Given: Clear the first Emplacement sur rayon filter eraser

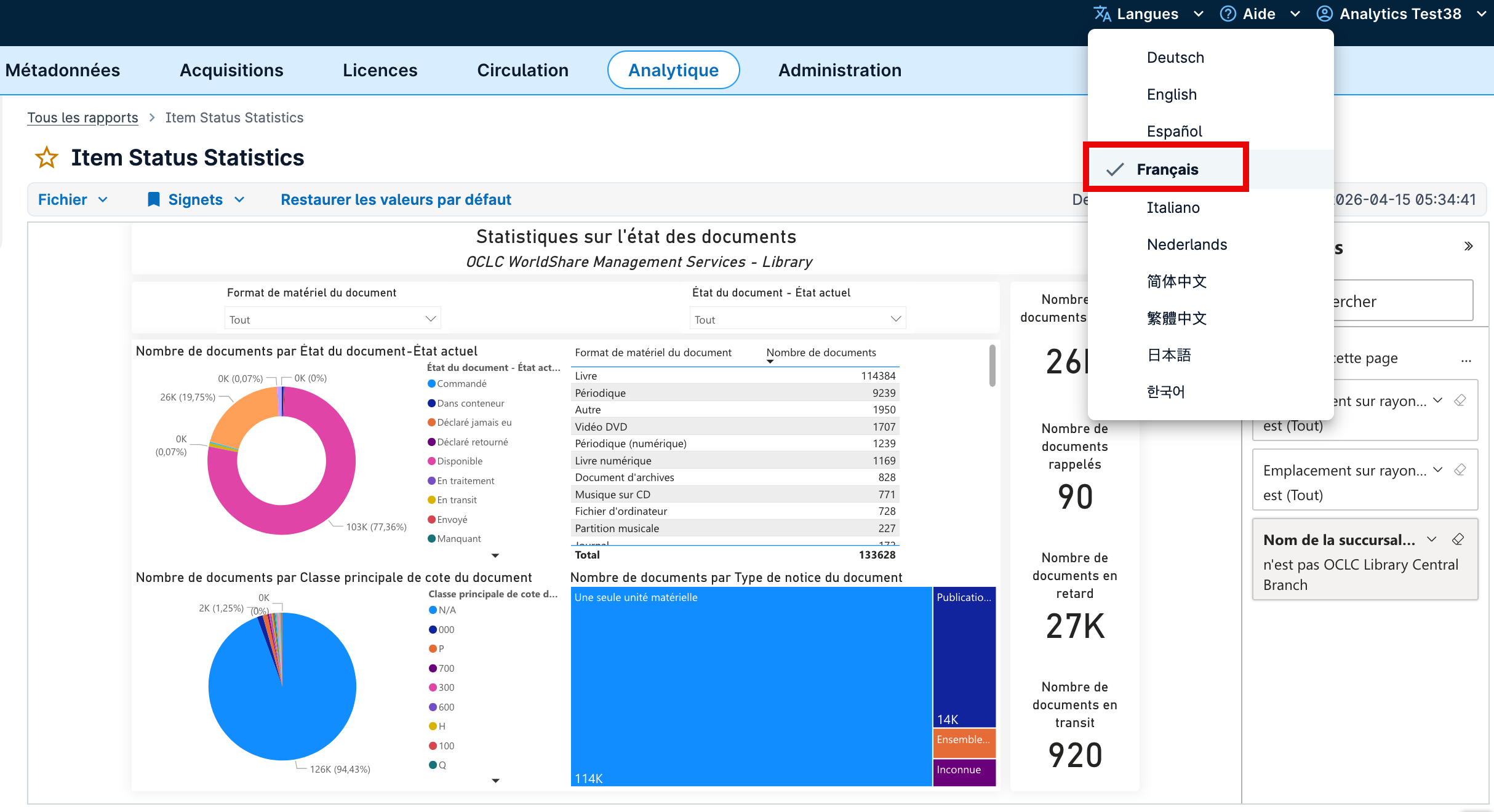Looking at the screenshot, I should click(1460, 400).
